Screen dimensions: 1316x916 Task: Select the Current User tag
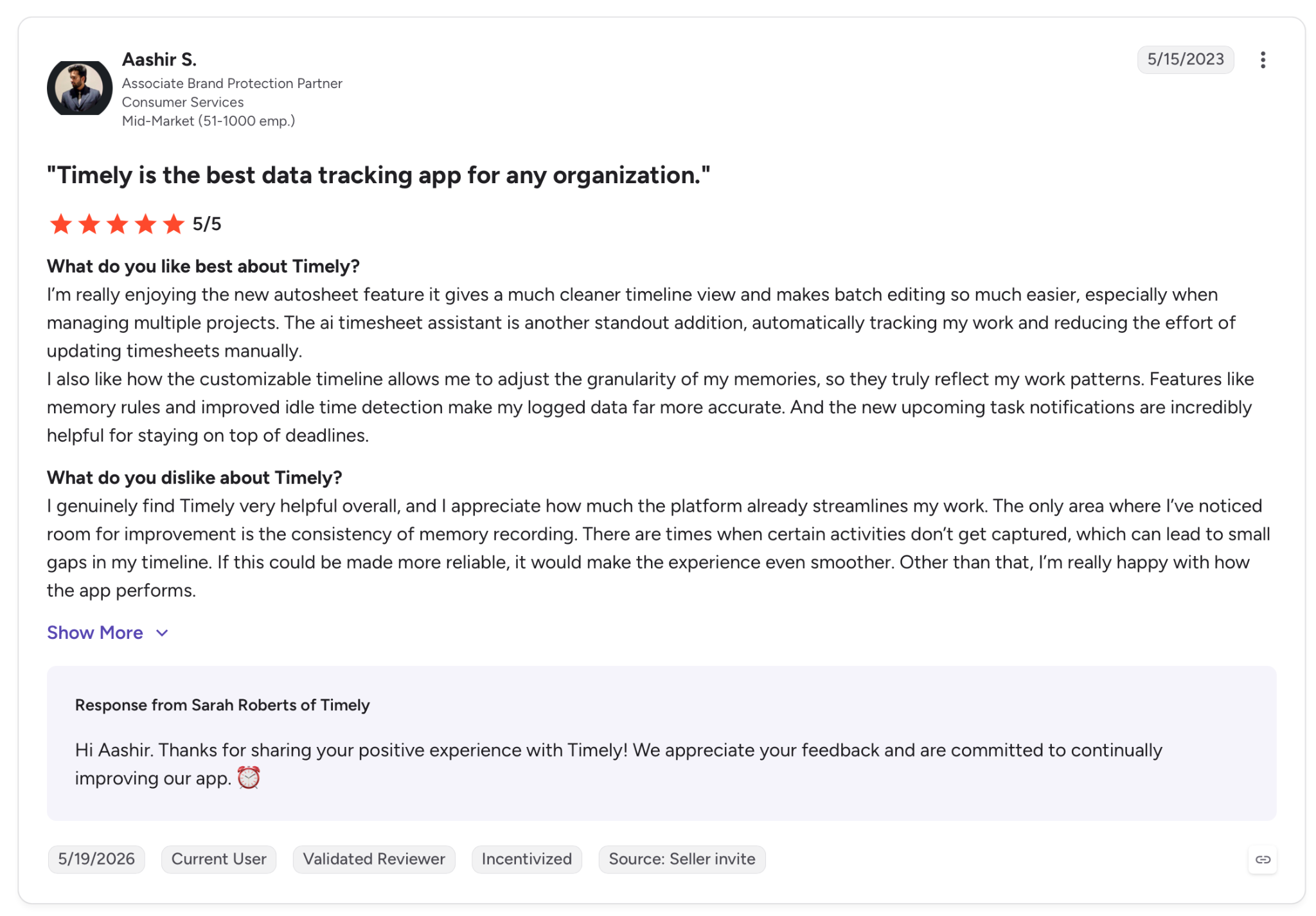(218, 859)
